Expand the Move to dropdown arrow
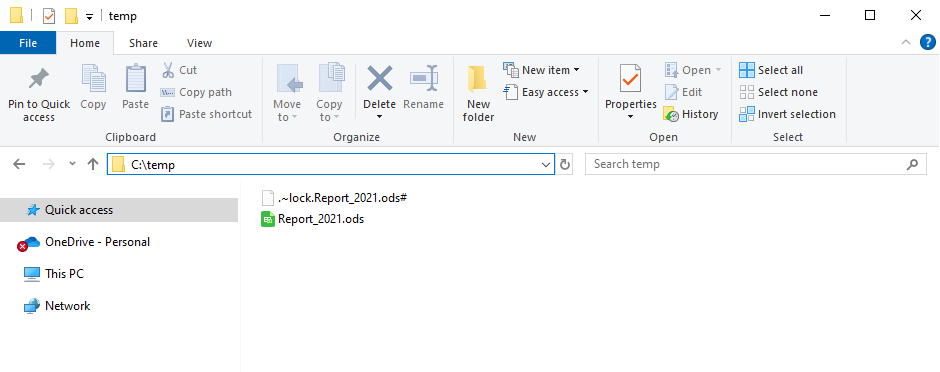The width and height of the screenshot is (940, 372). pos(294,117)
